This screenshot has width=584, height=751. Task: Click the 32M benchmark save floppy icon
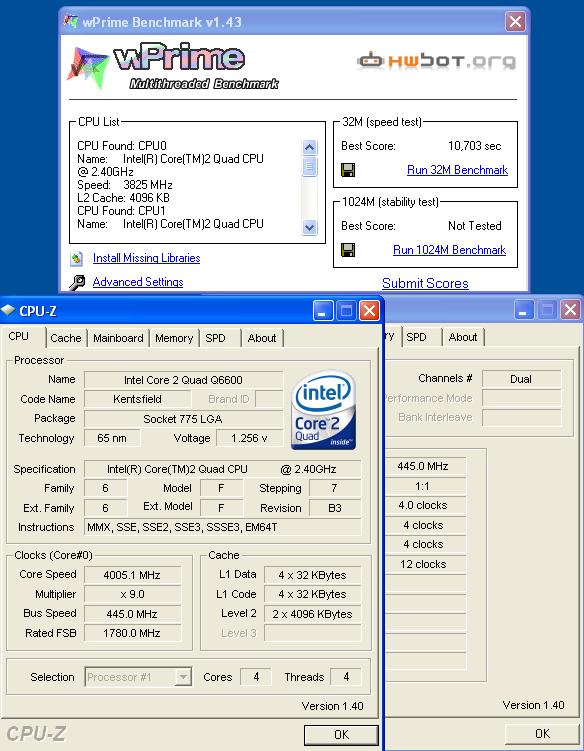click(348, 170)
